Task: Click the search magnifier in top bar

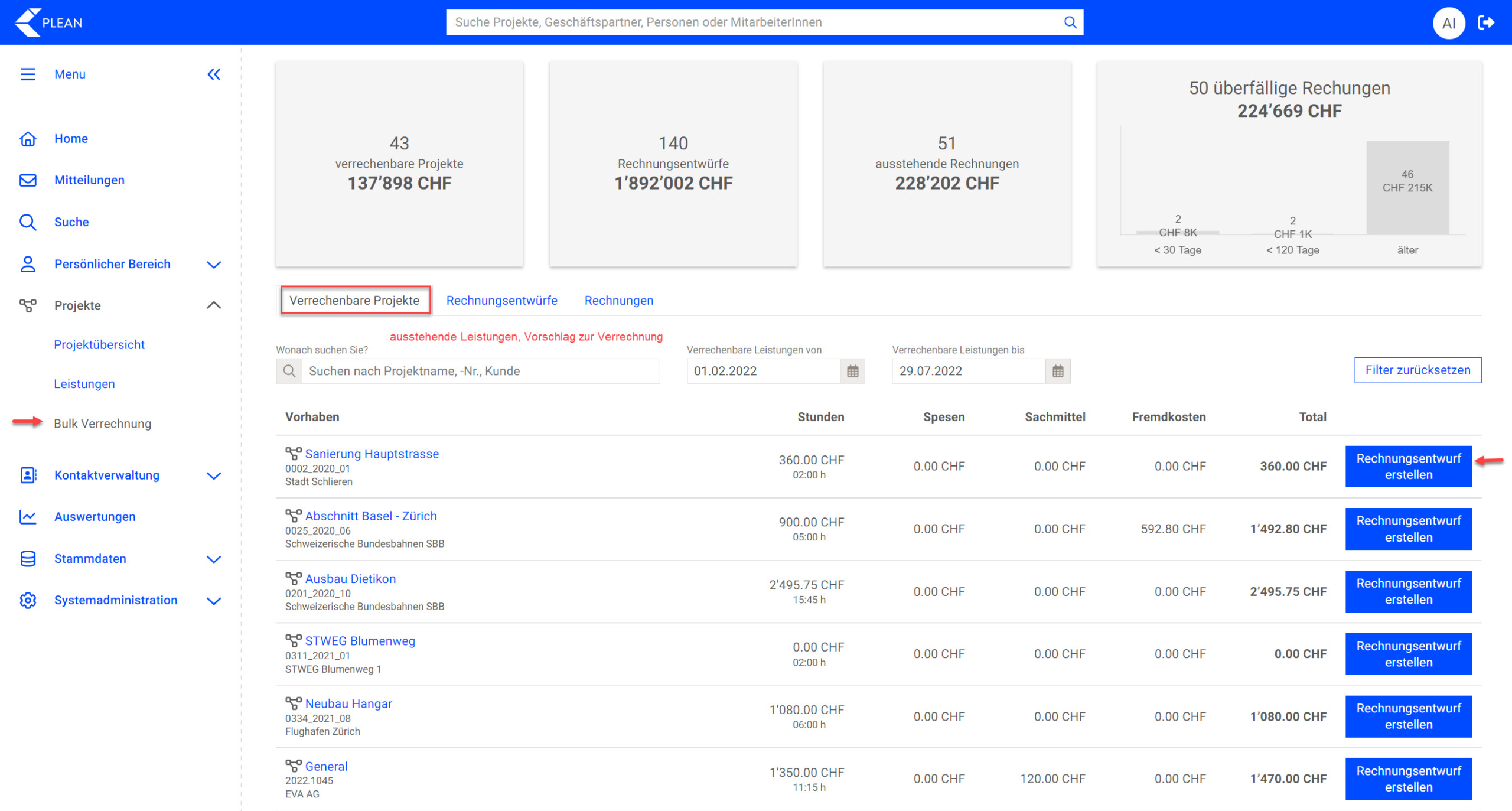Action: (x=1070, y=22)
